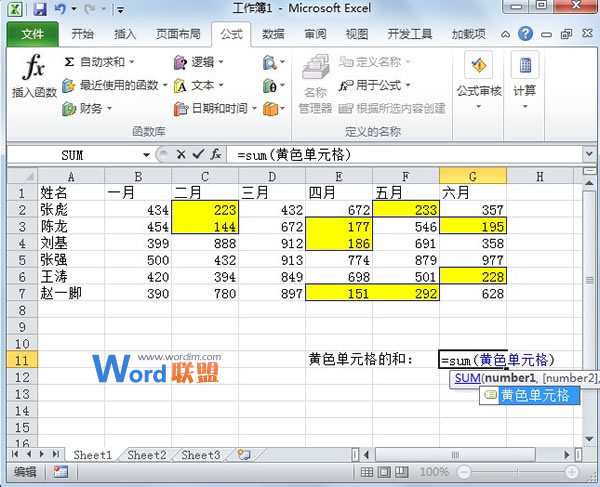The width and height of the screenshot is (600, 487).
Task: Open the 计算 calculation options icon
Action: (x=524, y=67)
